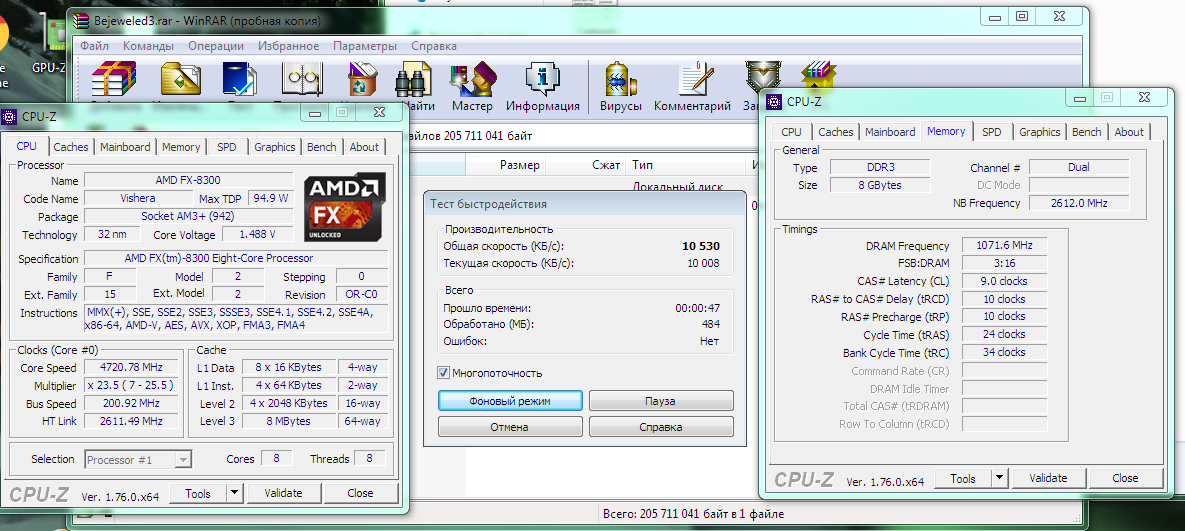This screenshot has height=531, width=1185.
Task: Click the title icon of CPU-Z processor window
Action: coord(9,116)
